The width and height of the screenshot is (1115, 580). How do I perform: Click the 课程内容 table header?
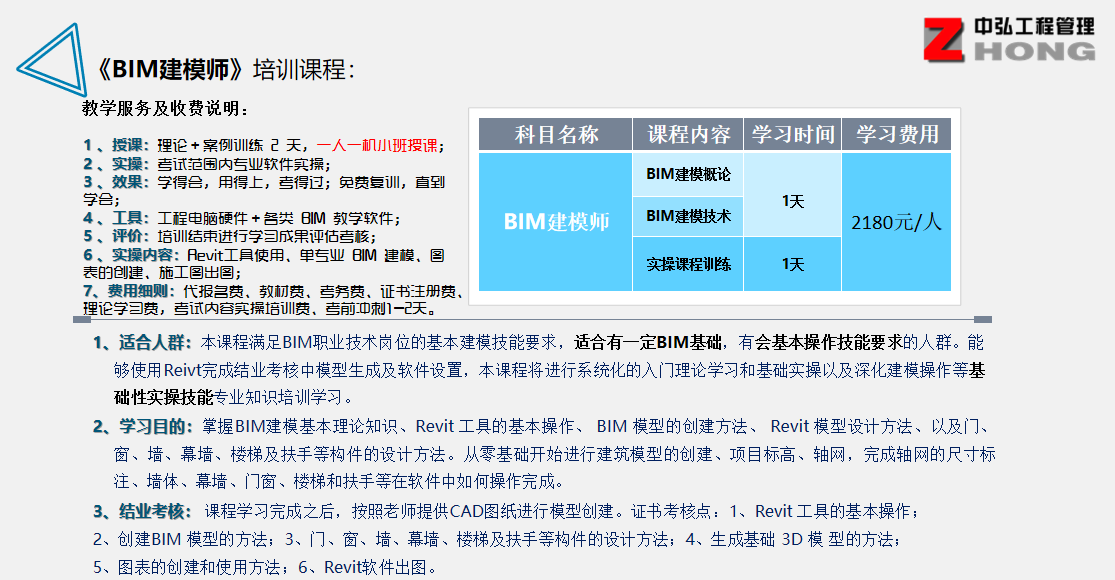tap(688, 135)
